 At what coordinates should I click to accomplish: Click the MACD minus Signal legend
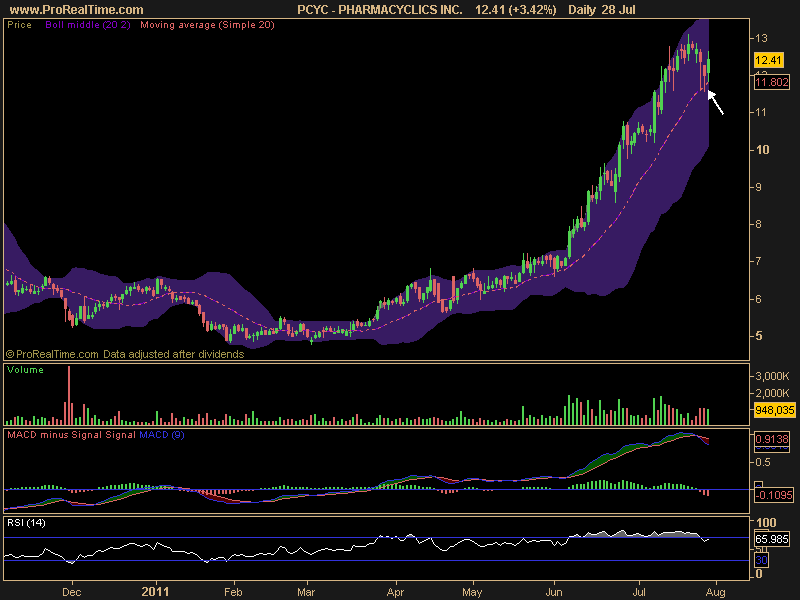coord(55,435)
